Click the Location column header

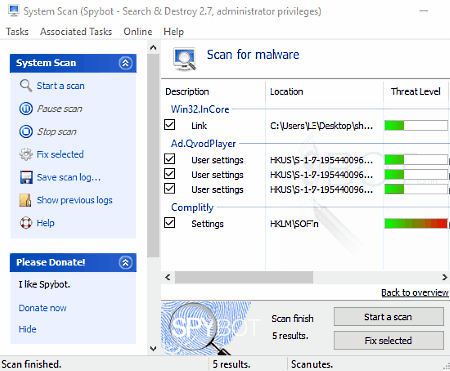(287, 92)
